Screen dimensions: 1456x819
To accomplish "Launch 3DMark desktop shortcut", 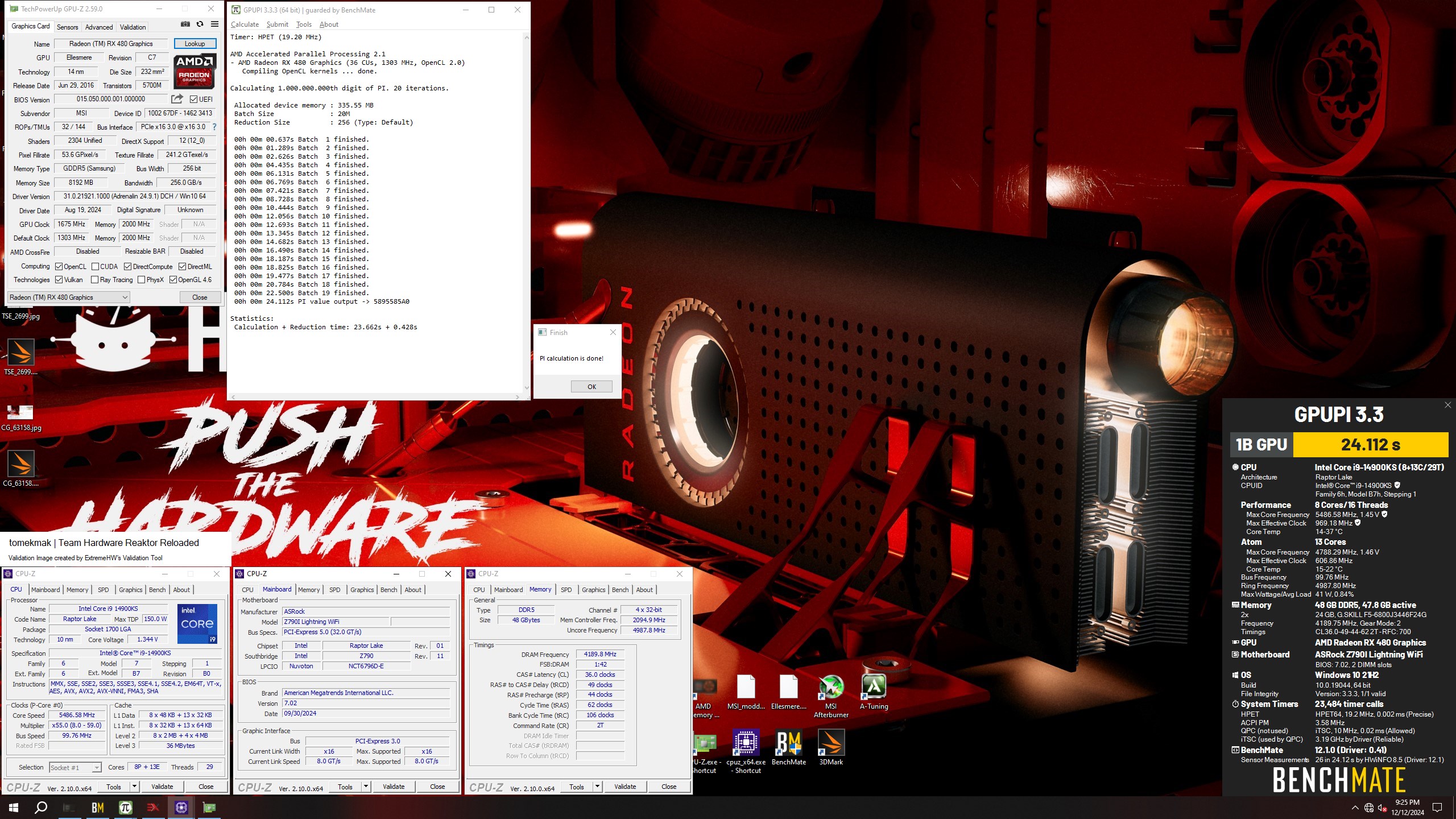I will coord(831,747).
